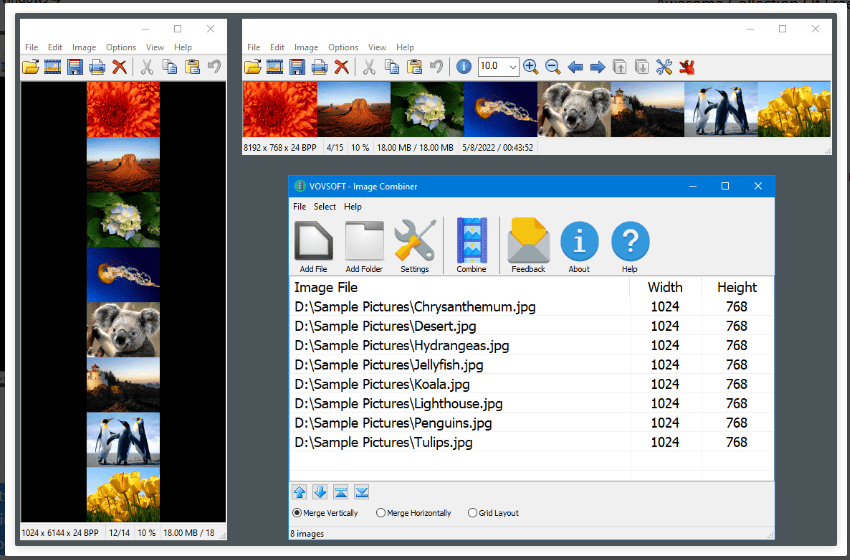This screenshot has height=560, width=850.
Task: Click save disk icon in top viewer
Action: [297, 67]
